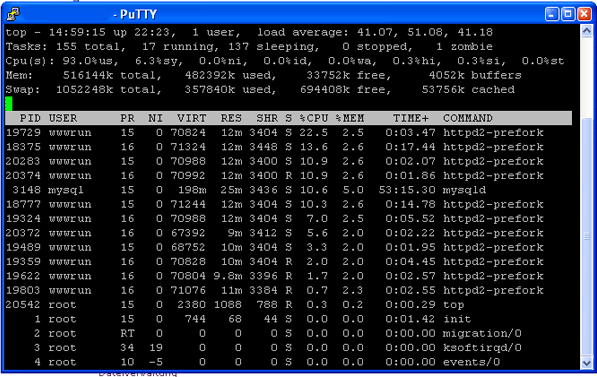This screenshot has width=597, height=377.
Task: Click the init process row
Action: (288, 319)
